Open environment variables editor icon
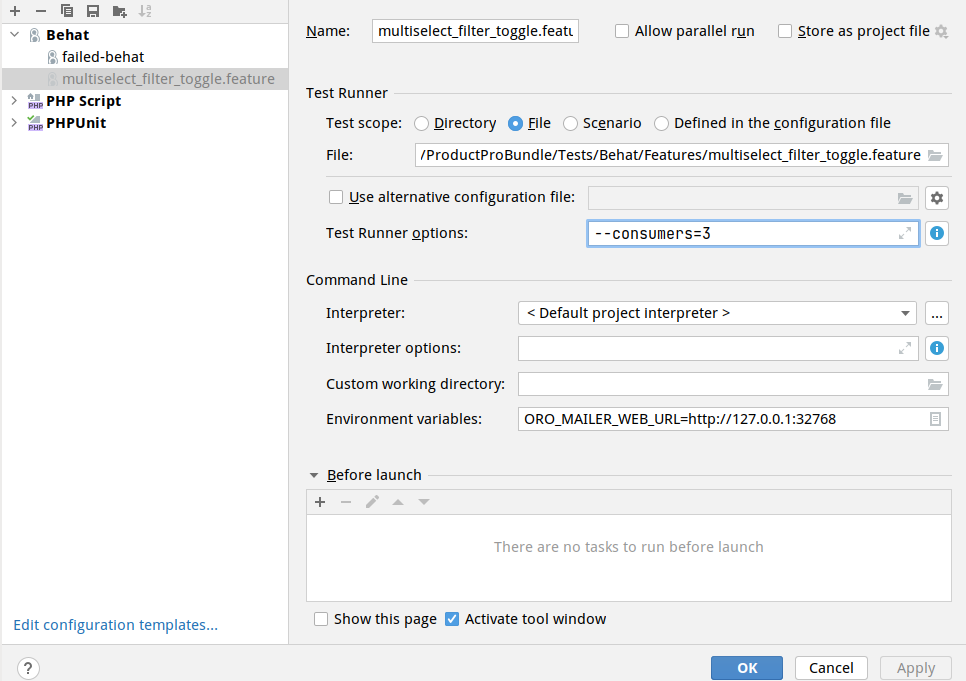966x681 pixels. click(x=936, y=419)
